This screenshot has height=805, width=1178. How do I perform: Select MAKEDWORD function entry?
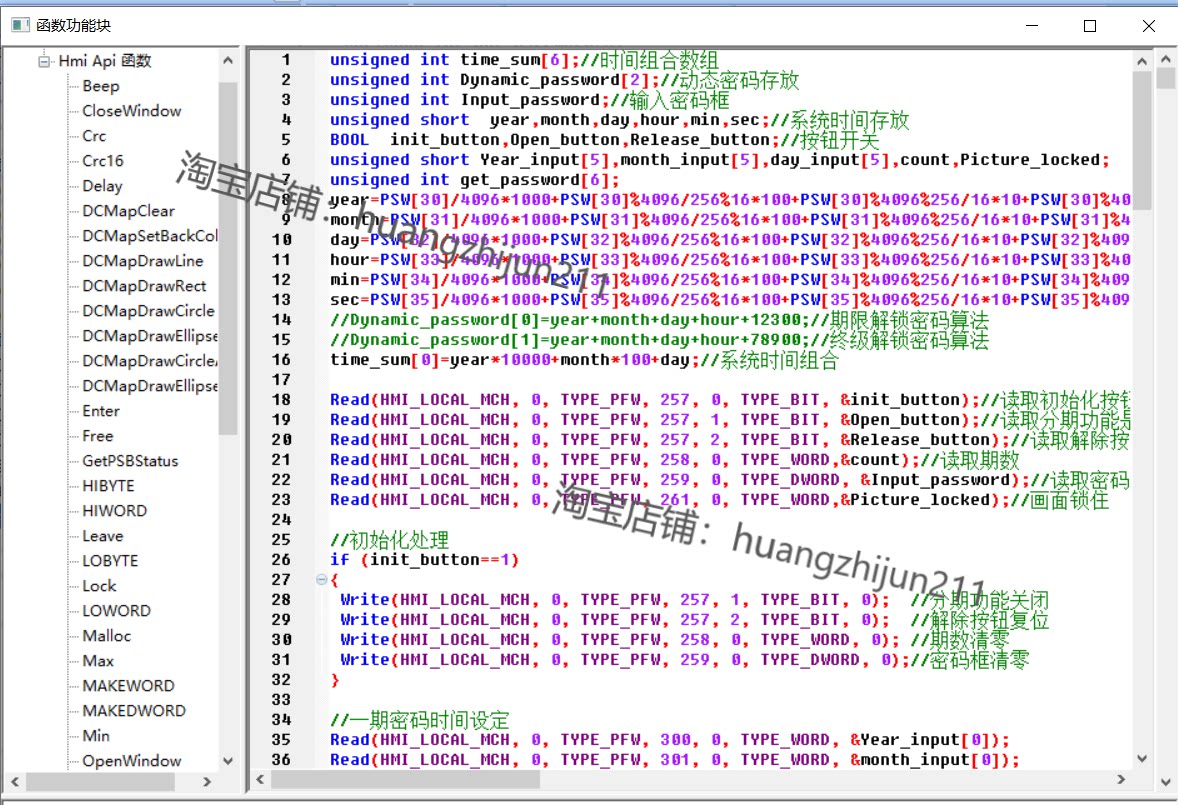(134, 710)
